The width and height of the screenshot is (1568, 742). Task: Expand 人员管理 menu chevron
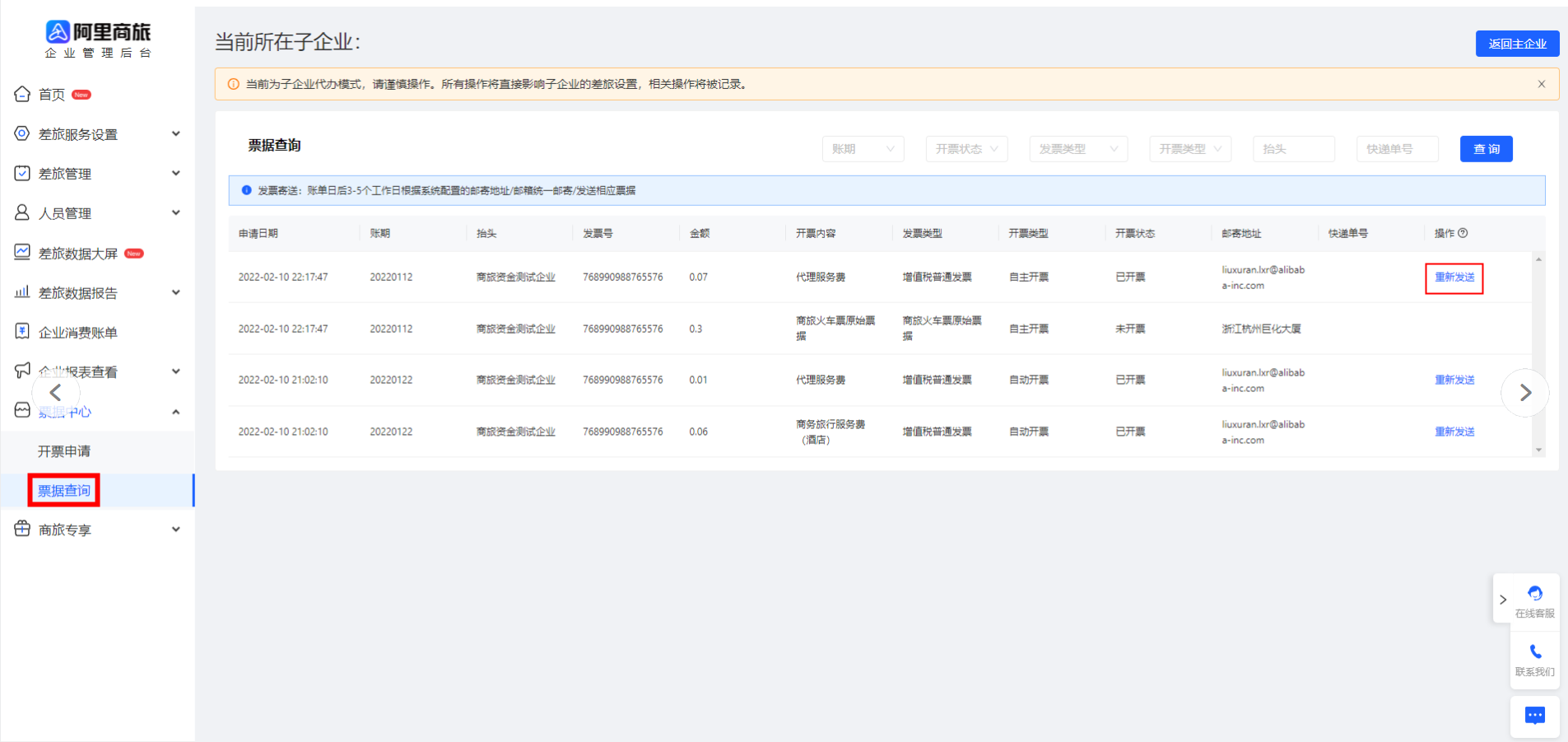coord(175,212)
